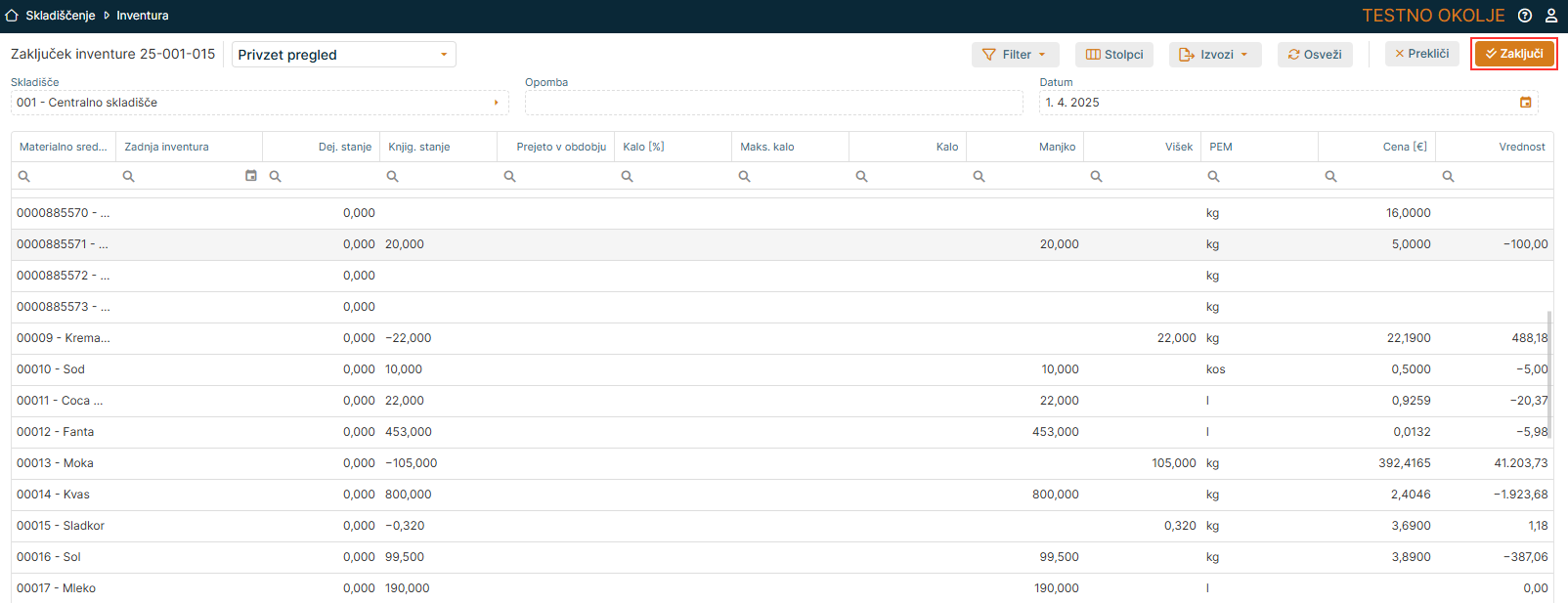Click the Osveži refresh button
Image resolution: width=1568 pixels, height=603 pixels.
coord(1314,55)
